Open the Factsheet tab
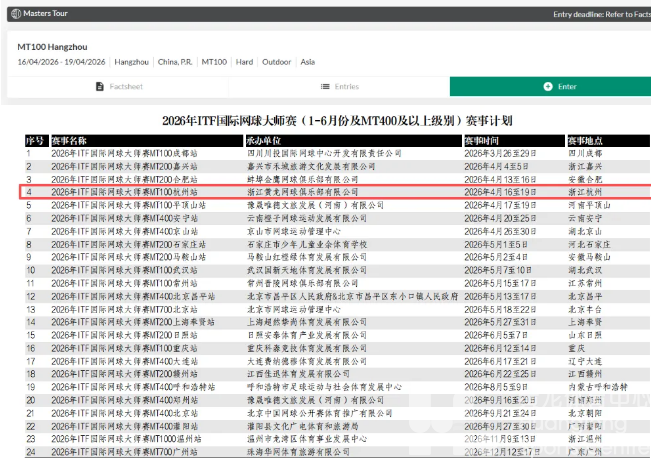651x458 pixels. (118, 86)
